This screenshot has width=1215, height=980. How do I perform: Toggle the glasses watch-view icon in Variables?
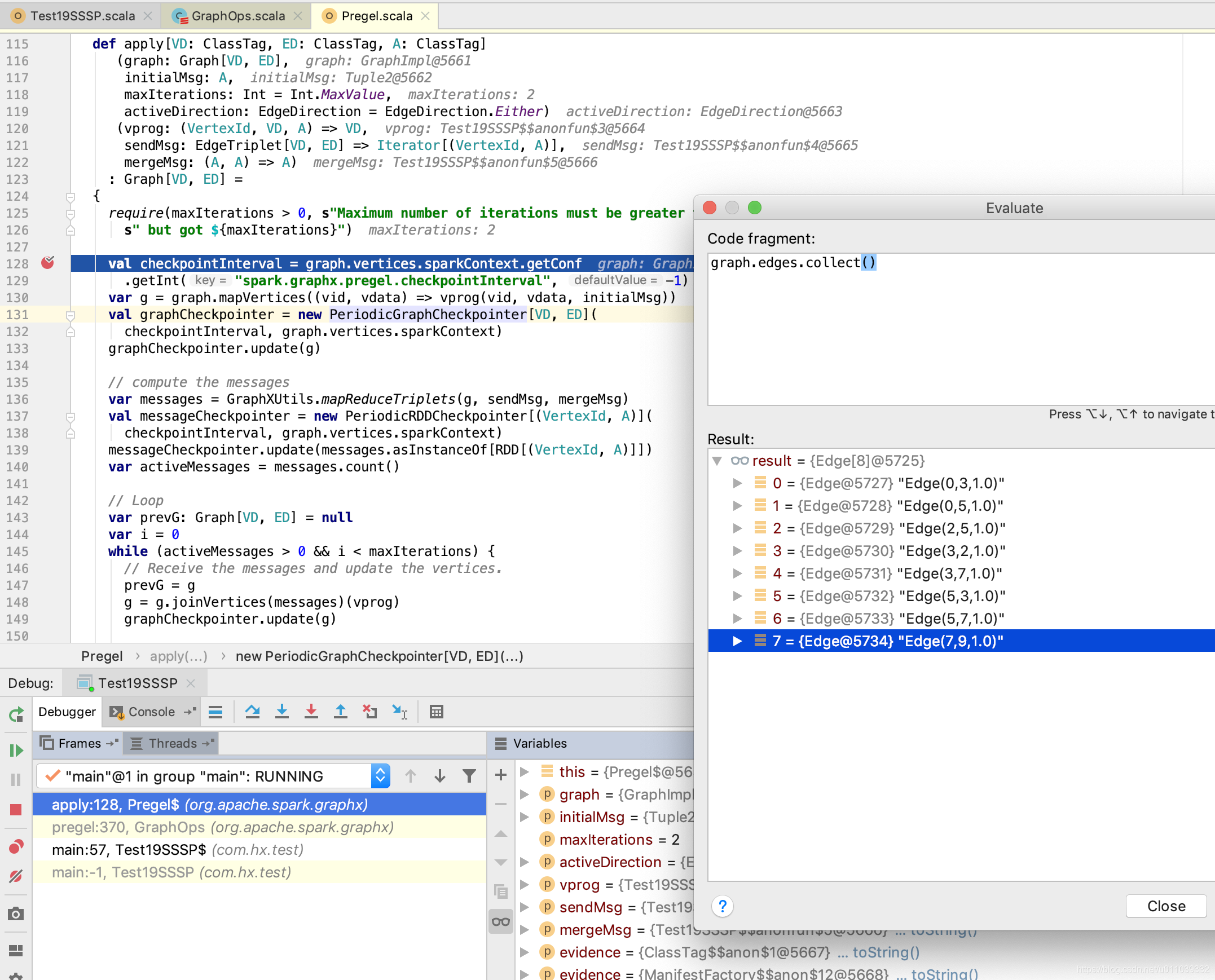coord(501,922)
